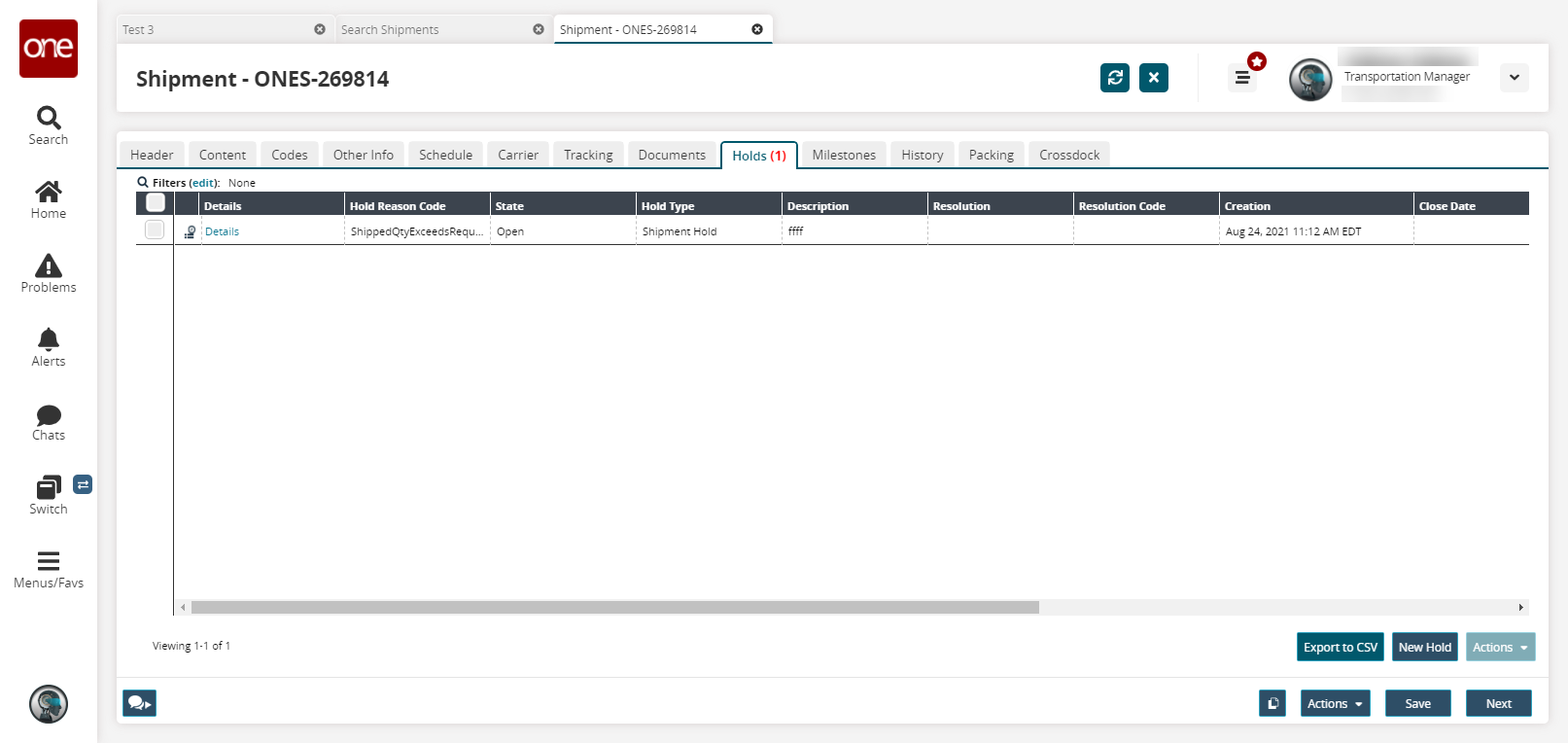The width and height of the screenshot is (1568, 743).
Task: Click the 'Open' state cell
Action: click(563, 231)
